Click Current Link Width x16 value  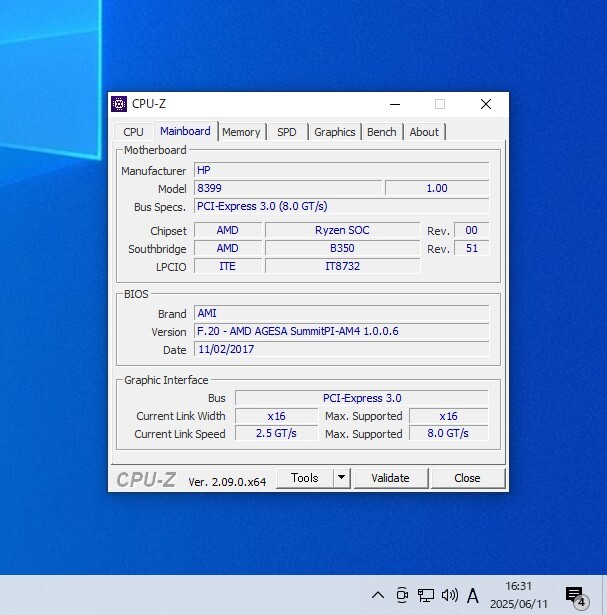point(276,416)
